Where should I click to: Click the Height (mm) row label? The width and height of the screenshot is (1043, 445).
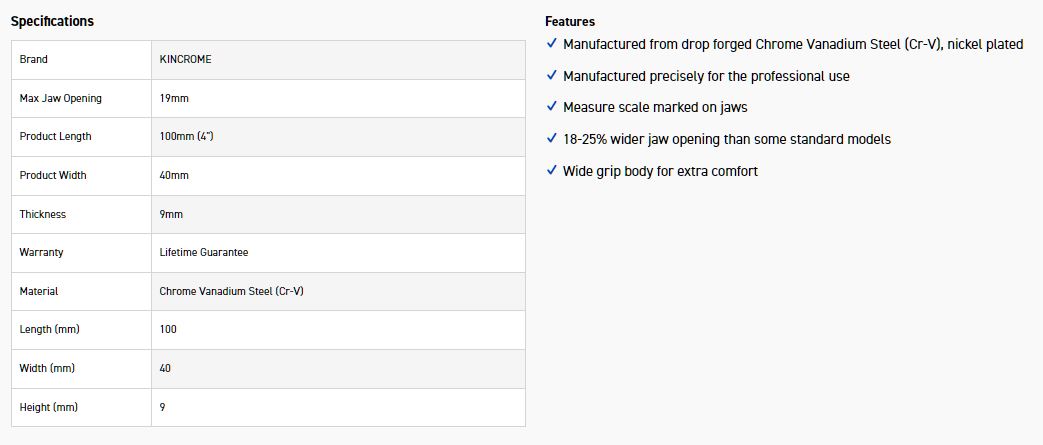coord(48,407)
